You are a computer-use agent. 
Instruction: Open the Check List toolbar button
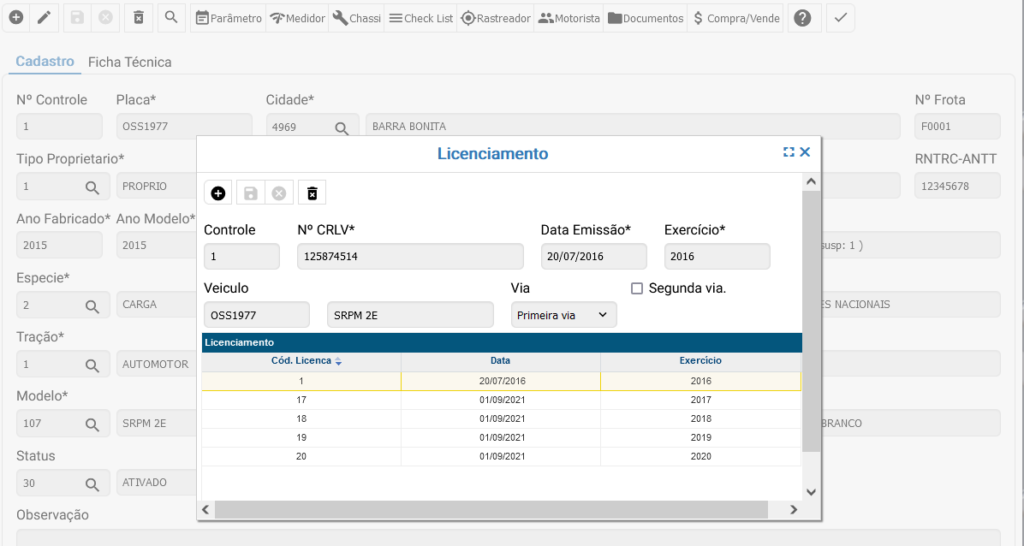tap(420, 18)
